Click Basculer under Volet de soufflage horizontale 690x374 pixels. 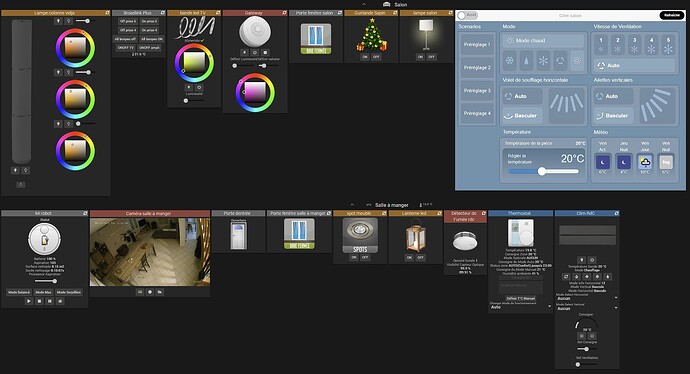point(522,115)
